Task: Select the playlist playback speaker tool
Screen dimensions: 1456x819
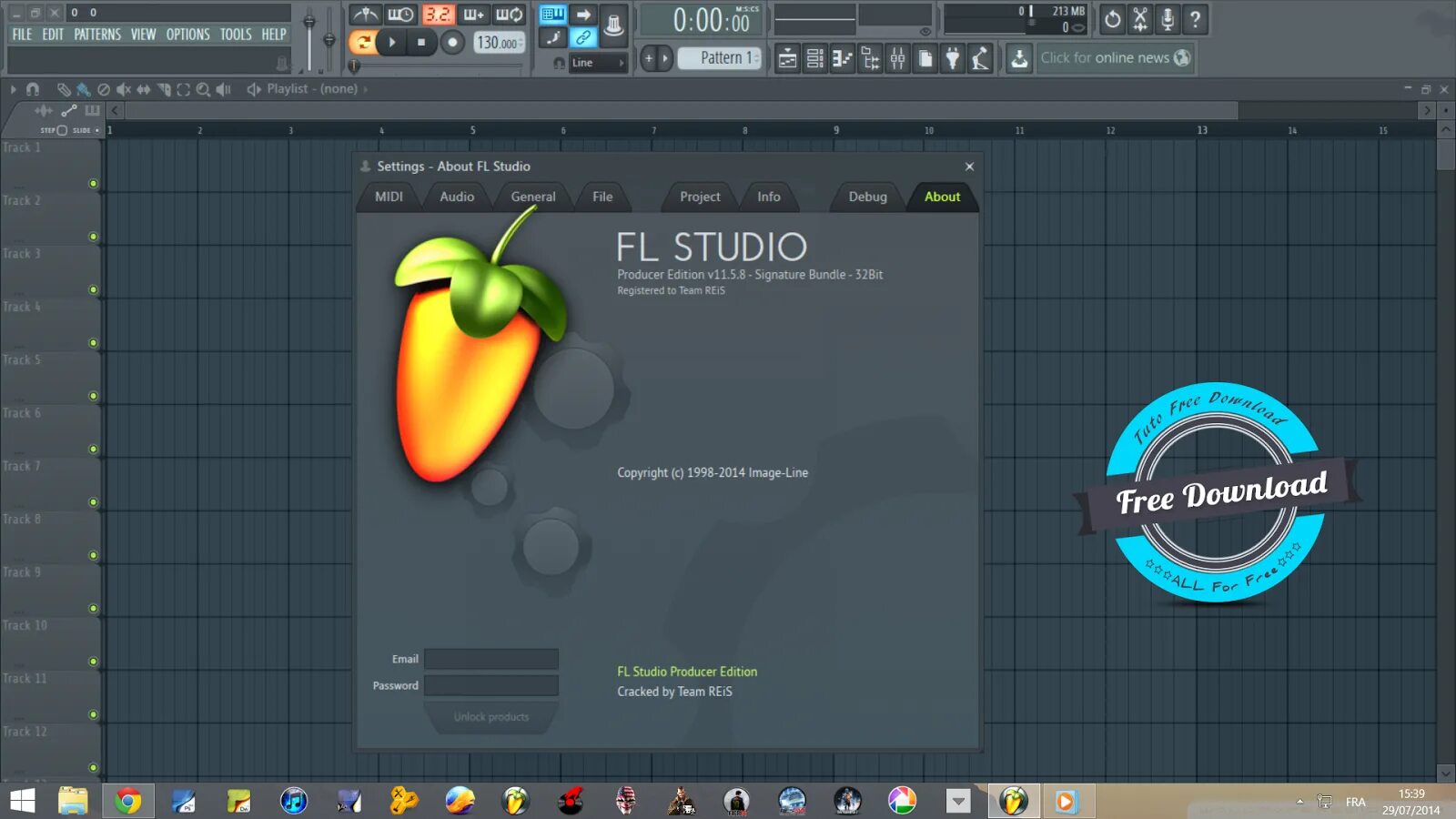Action: (x=224, y=89)
